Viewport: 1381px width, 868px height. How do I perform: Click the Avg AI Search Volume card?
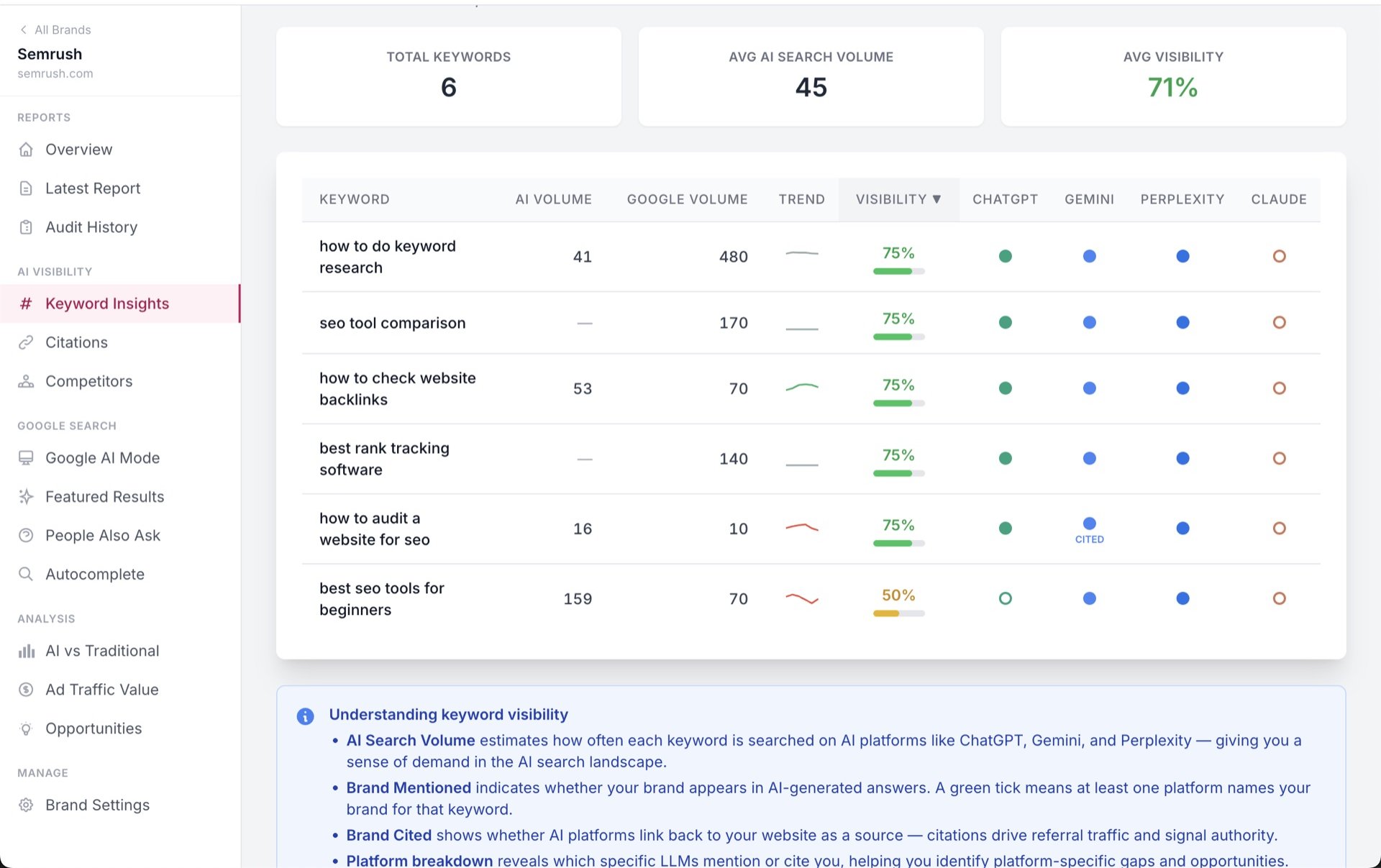[x=811, y=77]
